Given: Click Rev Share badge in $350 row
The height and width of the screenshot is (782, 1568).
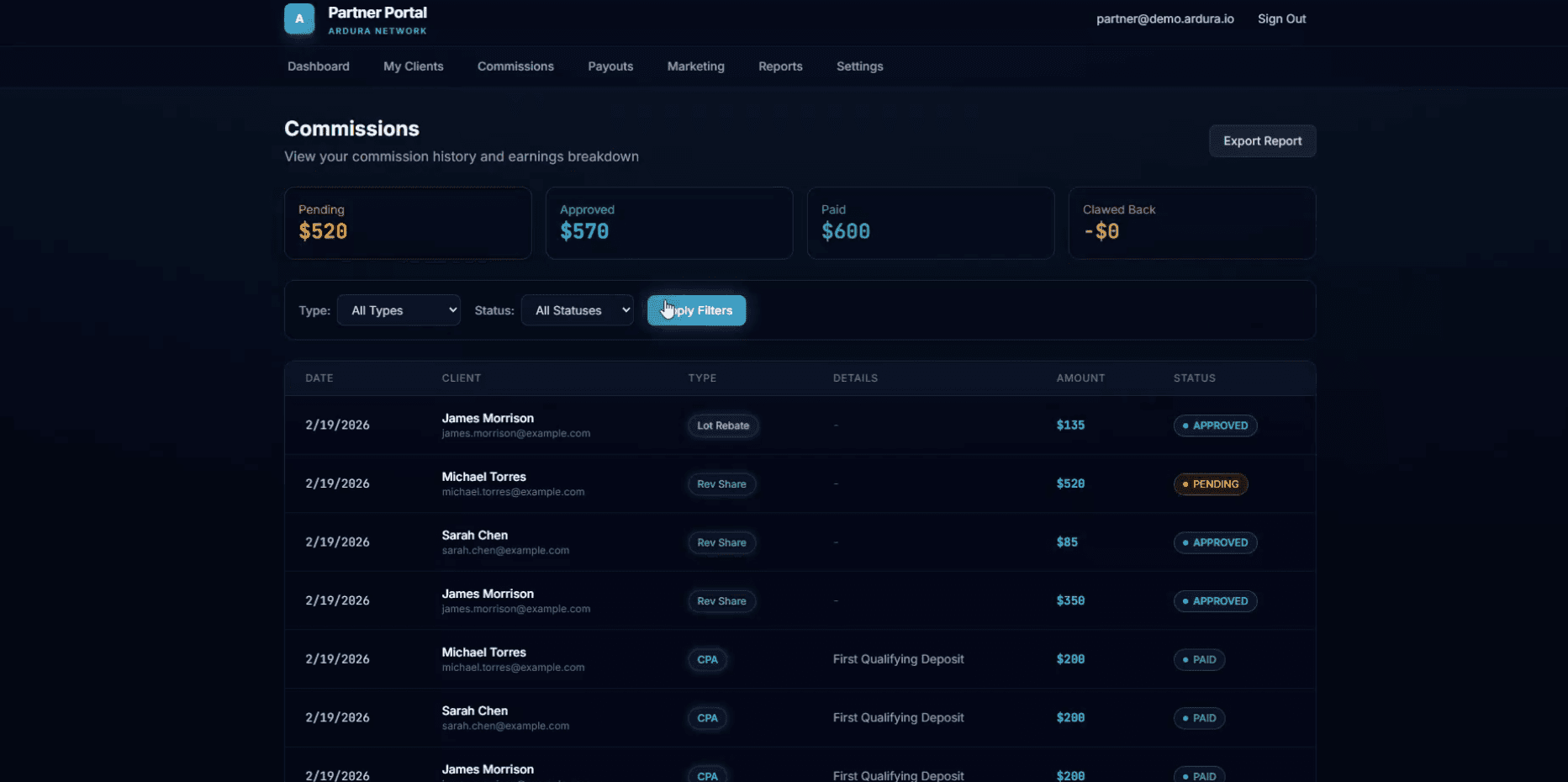Looking at the screenshot, I should pos(721,601).
